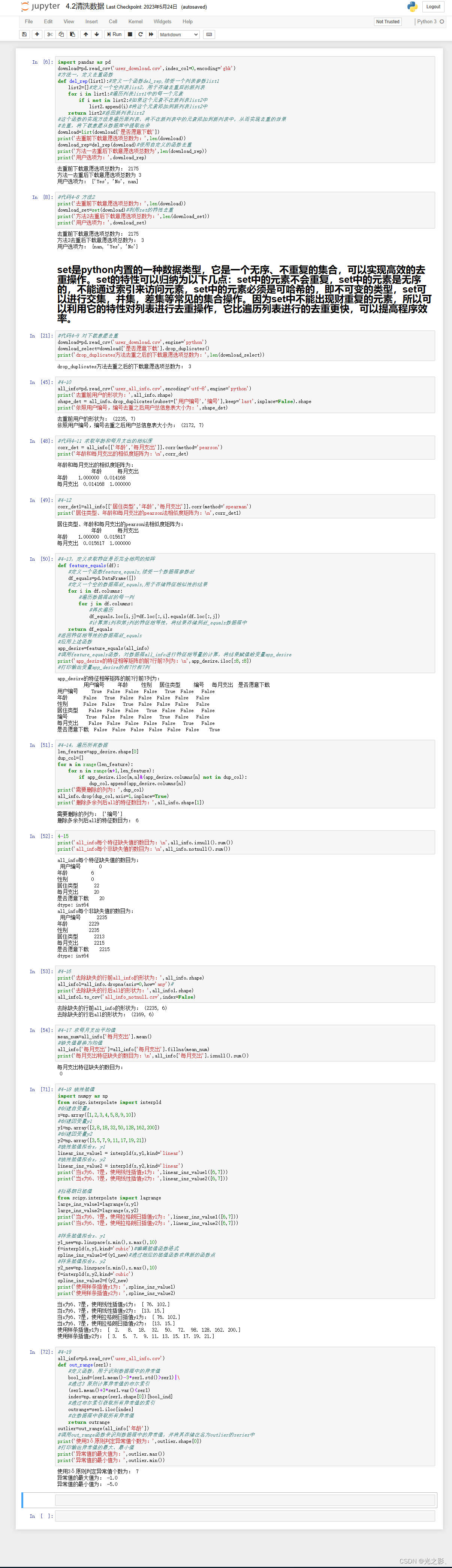Click the Not Trusted button
The width and height of the screenshot is (452, 1568).
(x=388, y=21)
